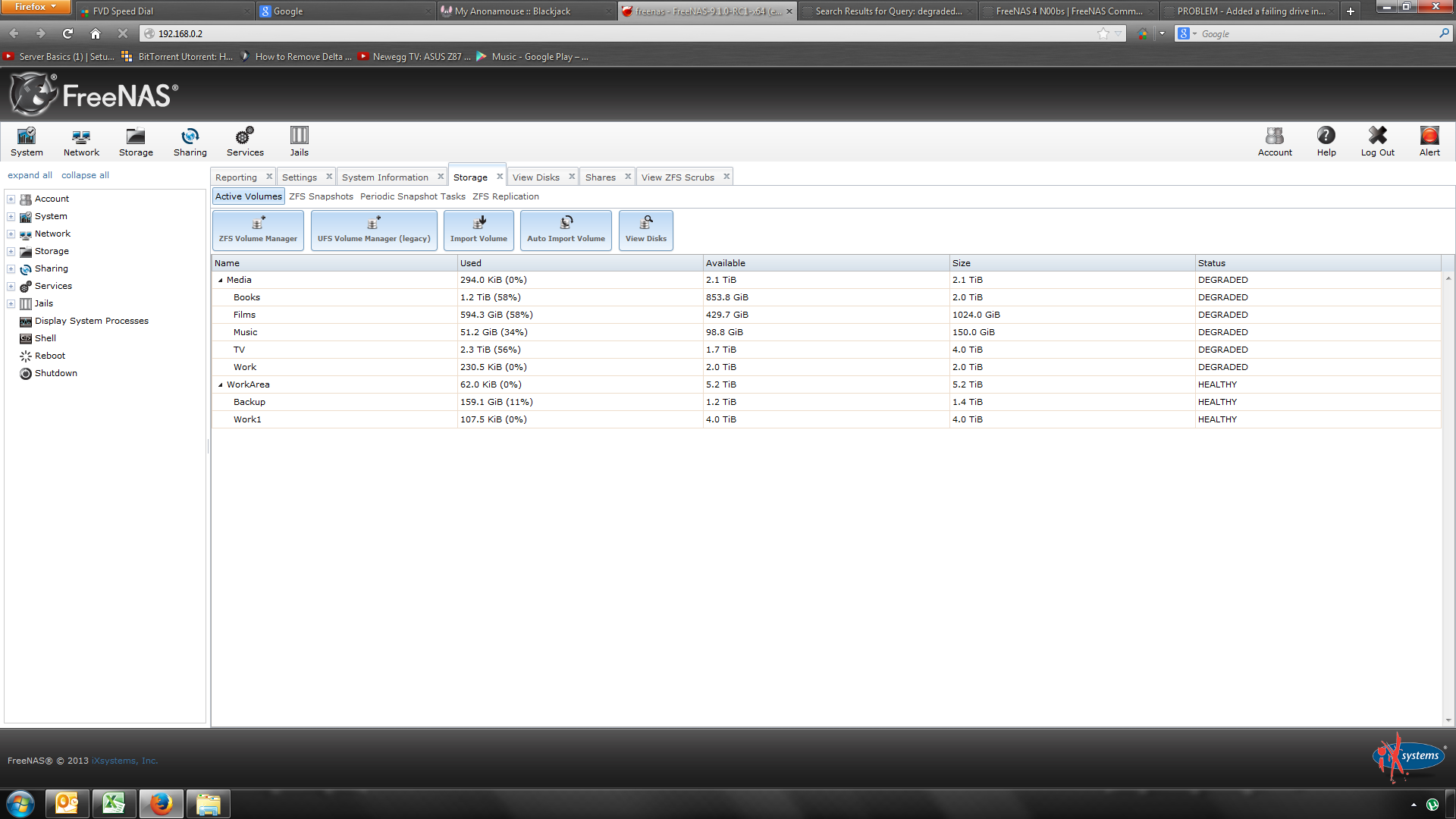This screenshot has height=819, width=1456.
Task: Open the Alert indicator icon
Action: (1429, 136)
